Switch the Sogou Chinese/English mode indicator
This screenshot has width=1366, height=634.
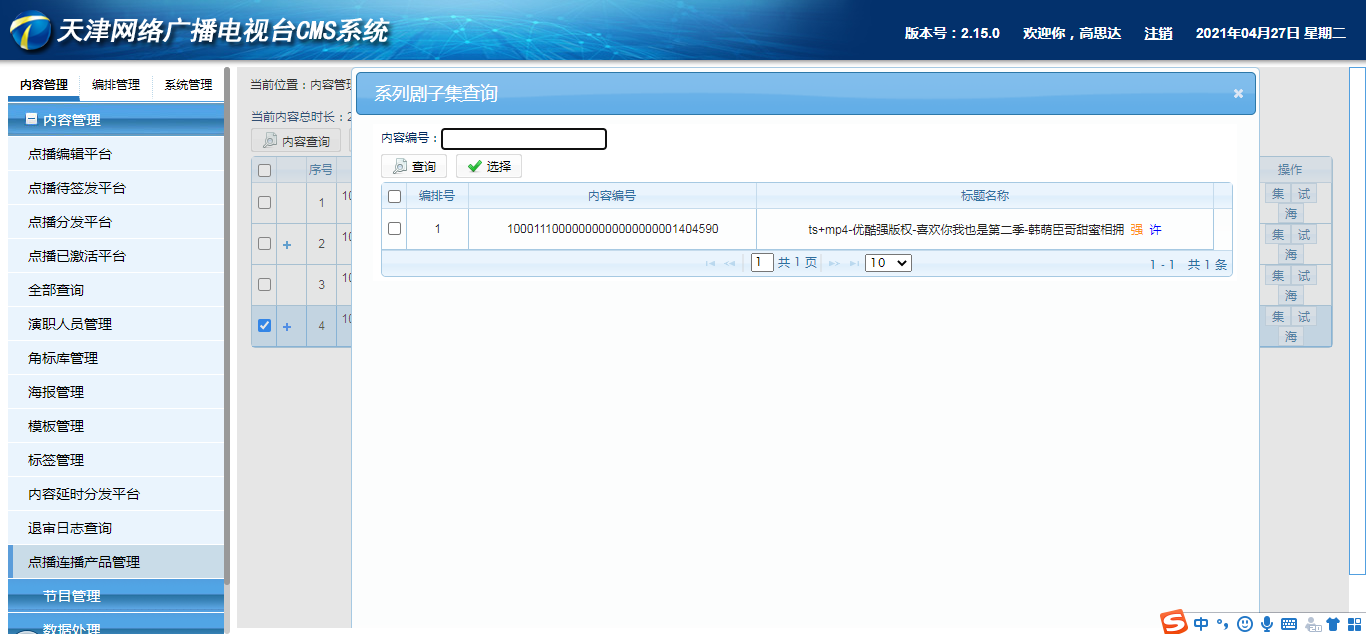(1201, 624)
